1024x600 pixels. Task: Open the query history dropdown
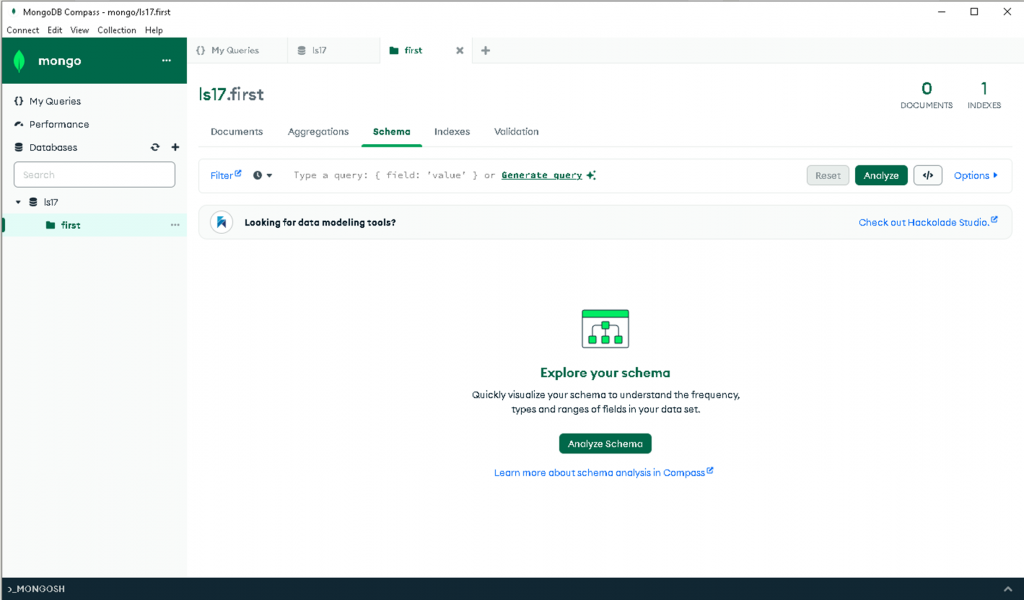263,175
